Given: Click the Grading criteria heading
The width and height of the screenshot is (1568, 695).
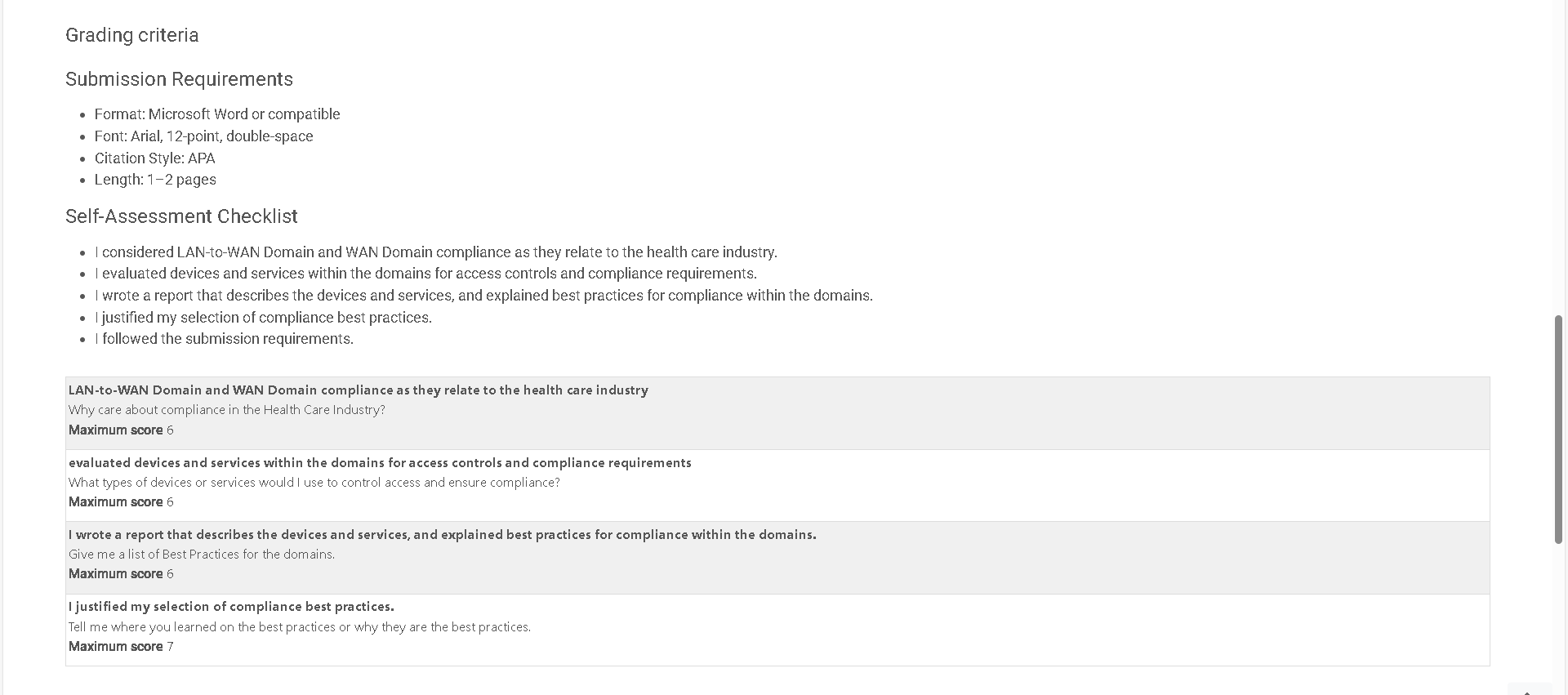Looking at the screenshot, I should coord(132,35).
